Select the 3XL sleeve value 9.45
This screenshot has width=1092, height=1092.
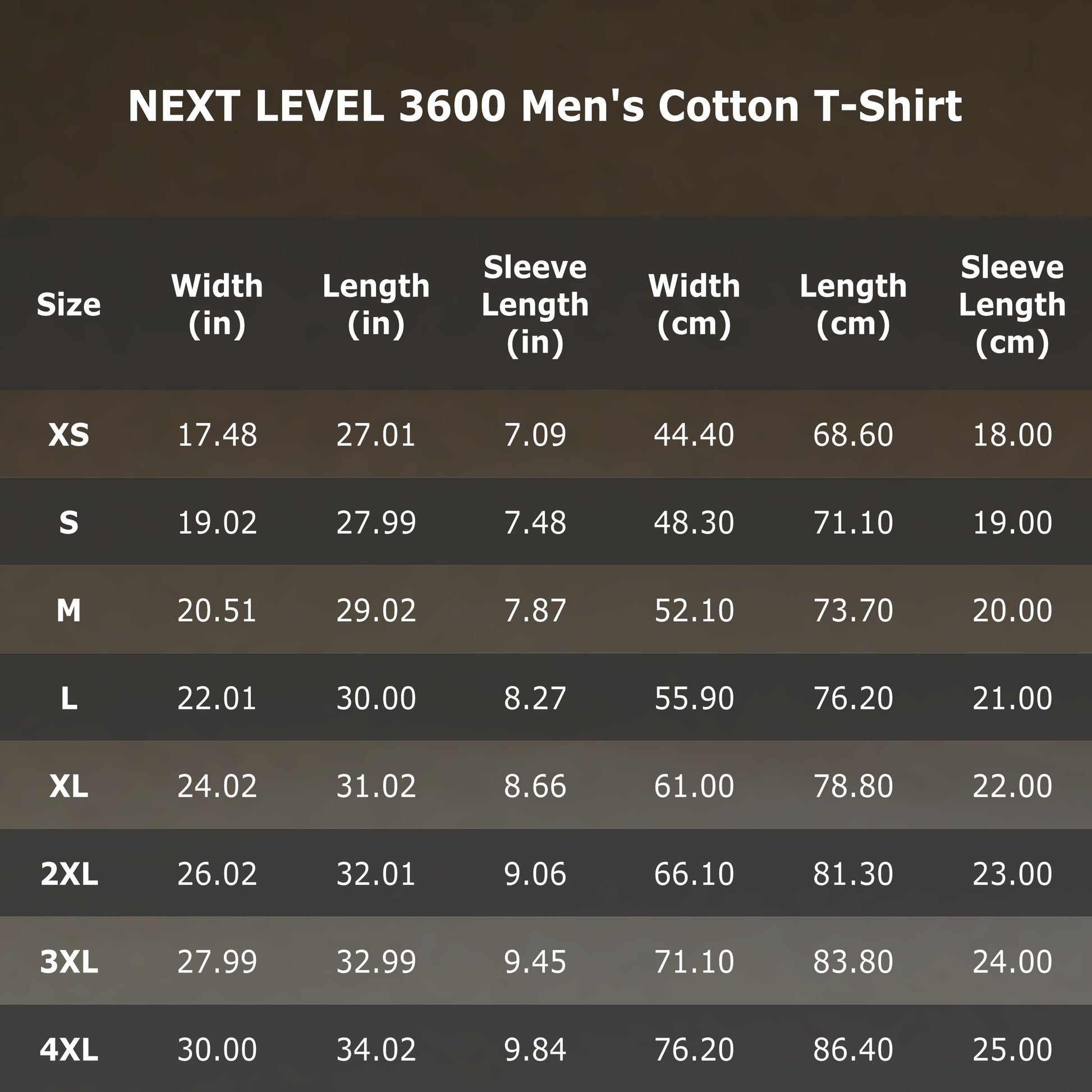pos(535,961)
